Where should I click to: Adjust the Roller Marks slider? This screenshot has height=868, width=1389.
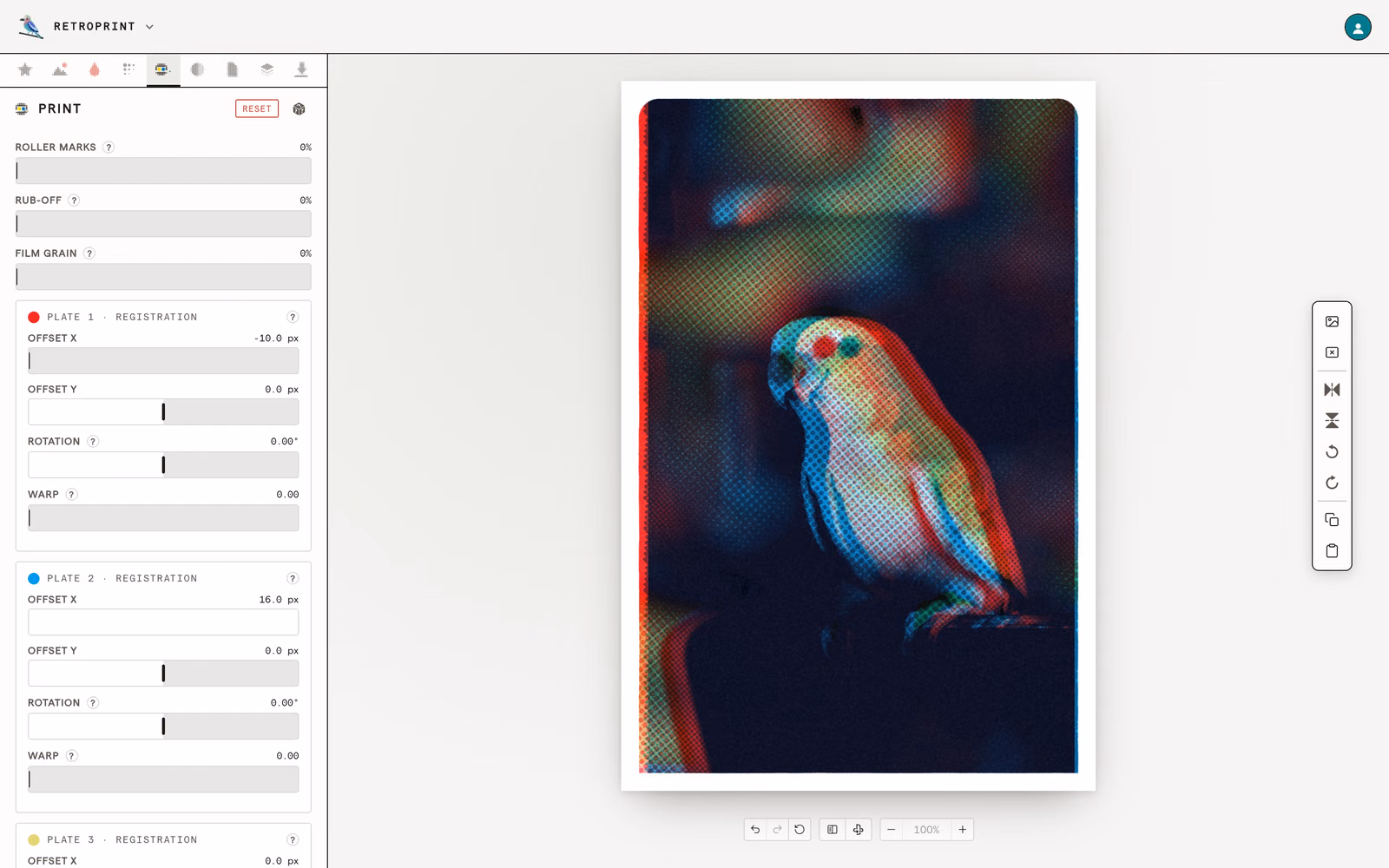163,171
